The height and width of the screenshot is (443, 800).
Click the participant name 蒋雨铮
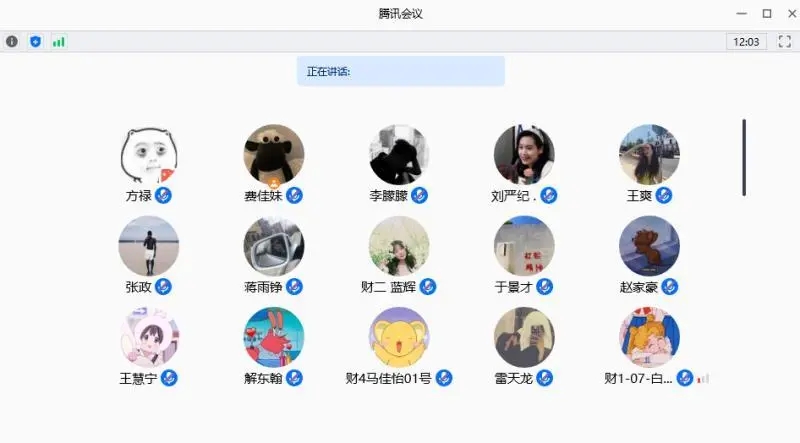coord(263,287)
